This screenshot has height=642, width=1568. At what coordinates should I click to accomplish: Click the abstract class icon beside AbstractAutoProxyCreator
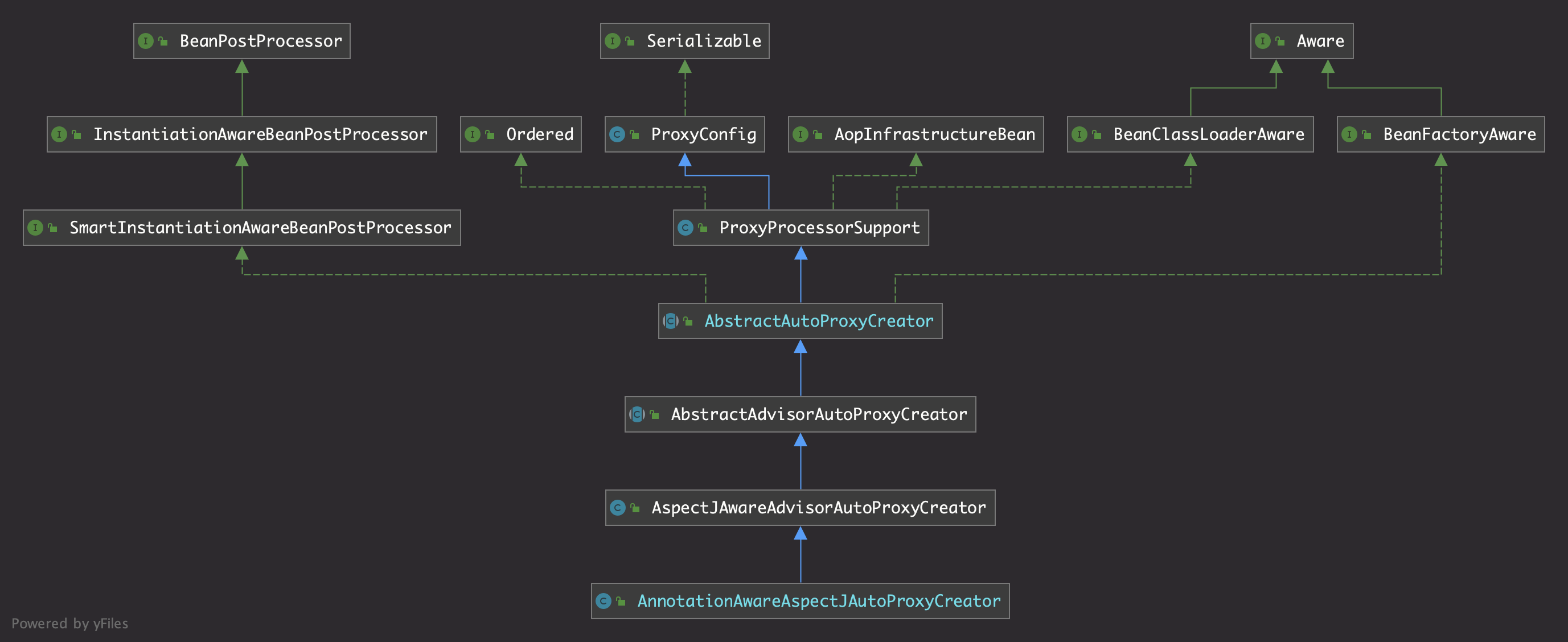pos(671,320)
